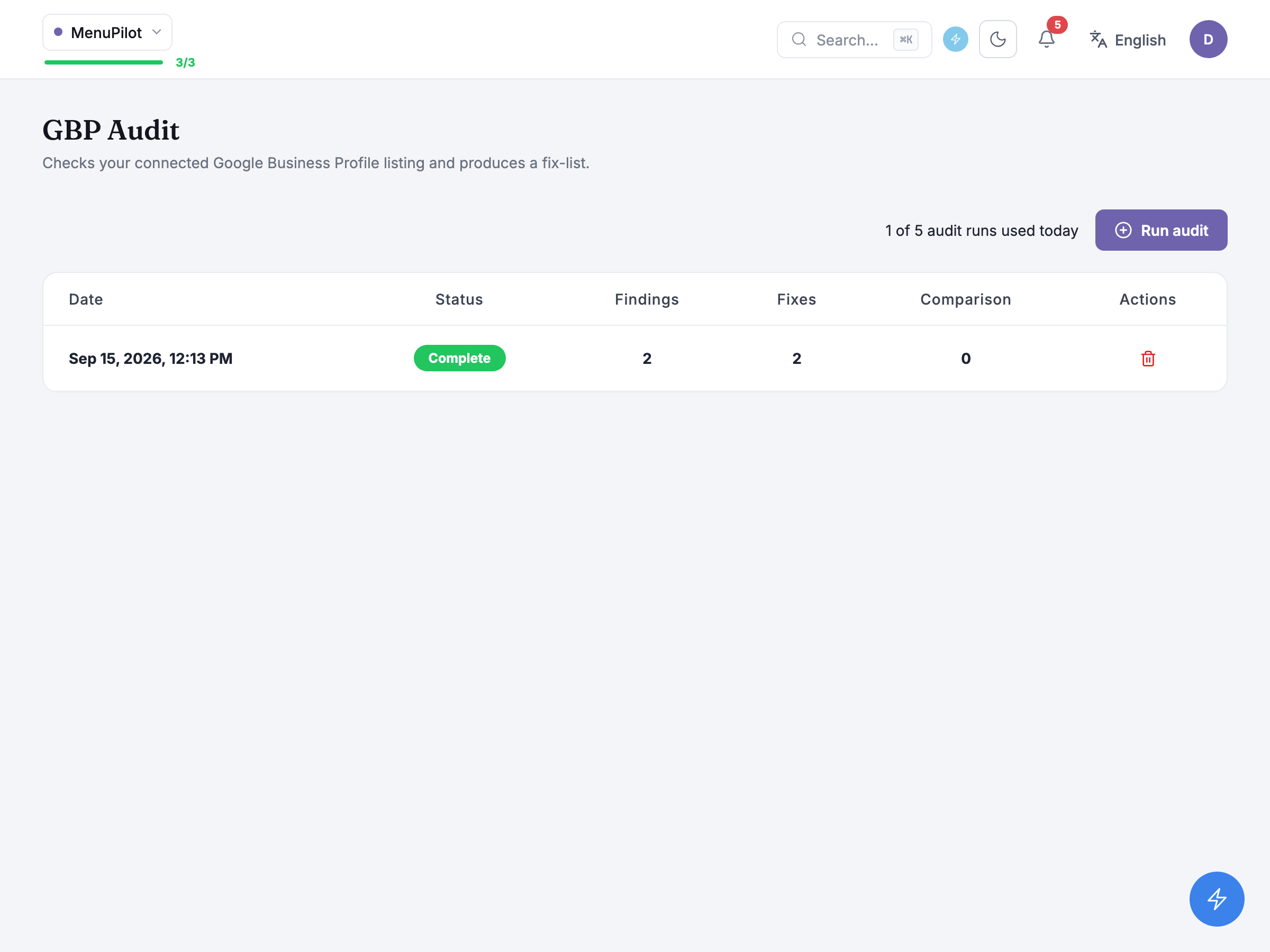
Task: Click the ⌘K shortcut badge in search
Action: point(905,40)
